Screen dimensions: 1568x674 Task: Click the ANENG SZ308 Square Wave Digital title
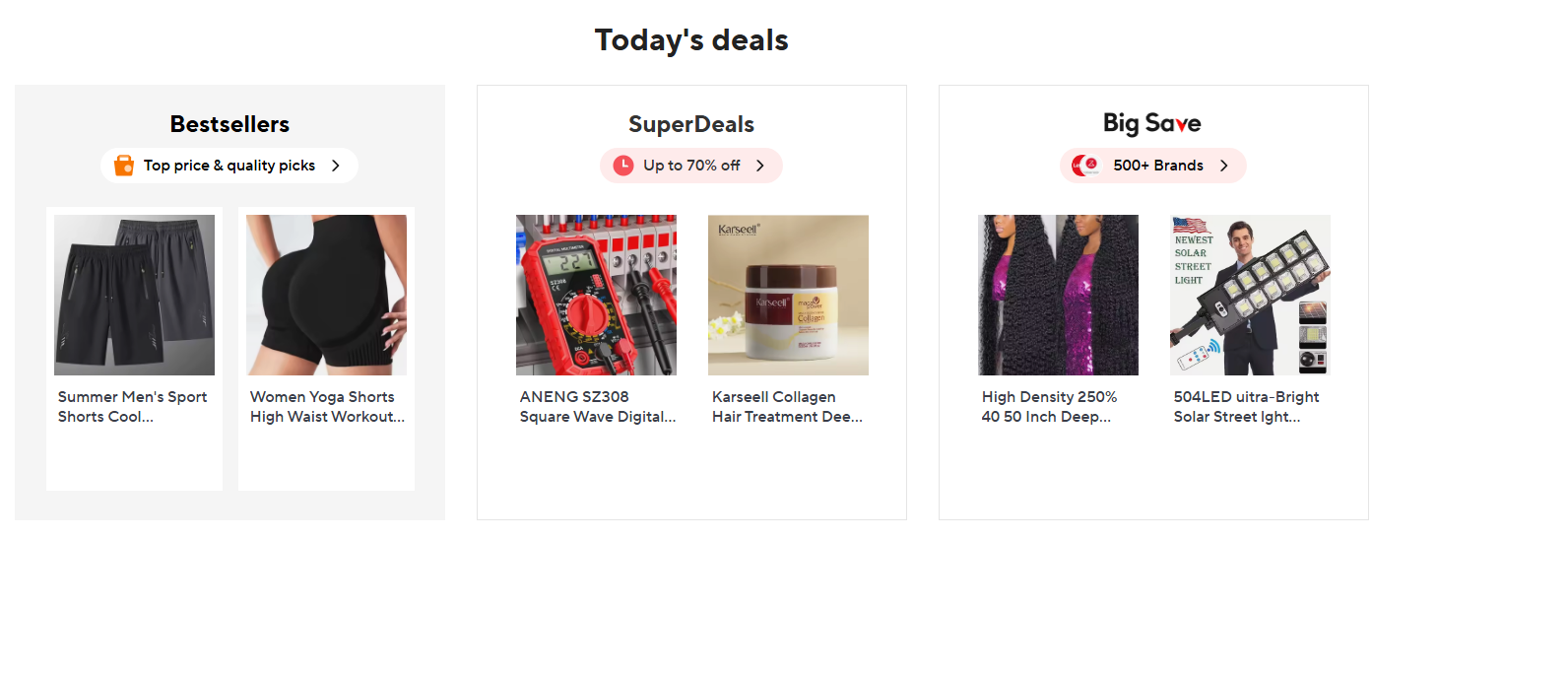(x=597, y=407)
